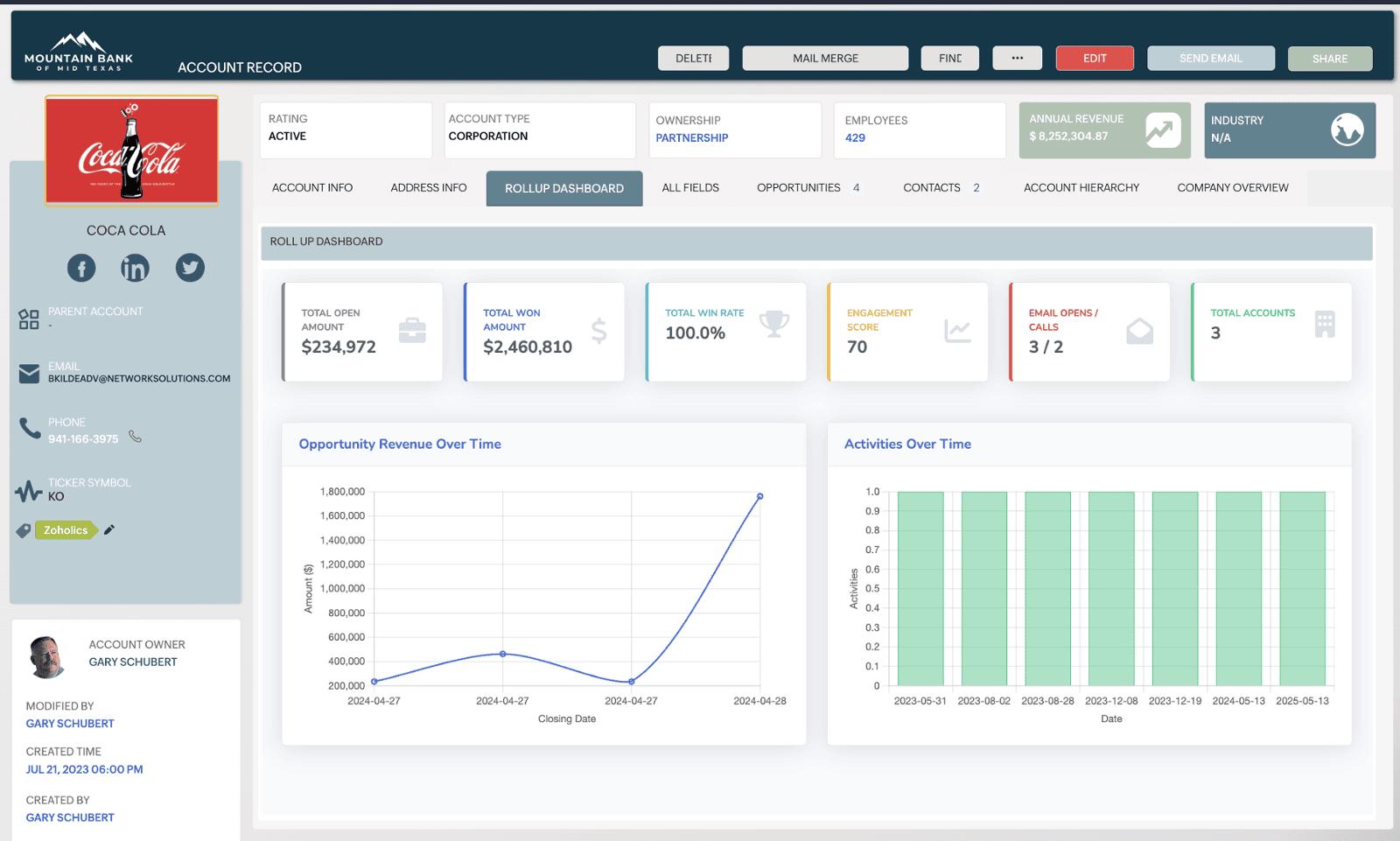Click the Mountain Bank logo
The height and width of the screenshot is (841, 1400).
tap(79, 51)
